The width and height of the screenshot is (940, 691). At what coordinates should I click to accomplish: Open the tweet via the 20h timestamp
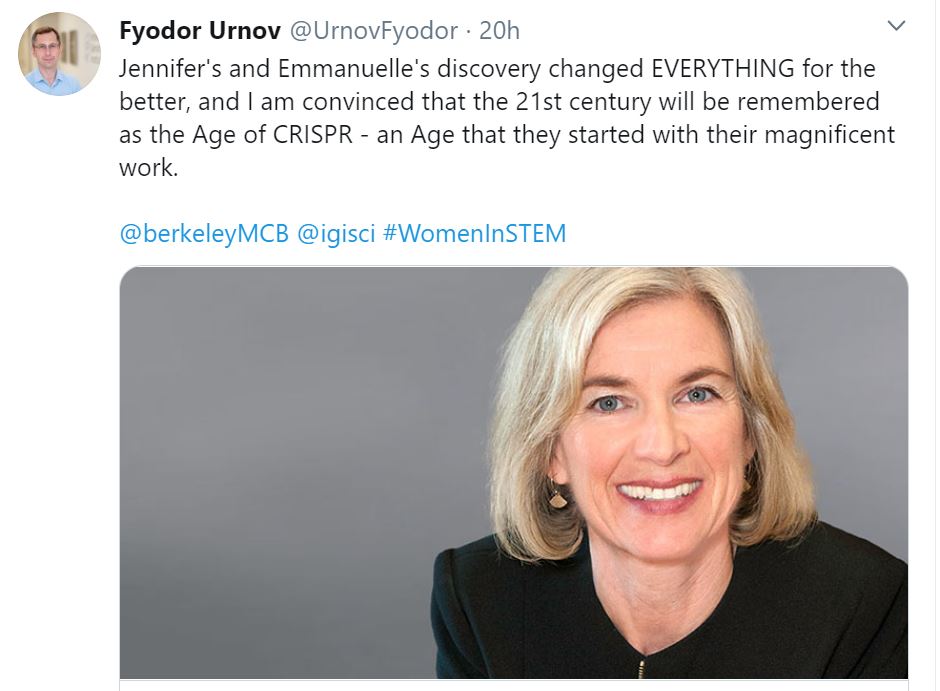point(499,31)
